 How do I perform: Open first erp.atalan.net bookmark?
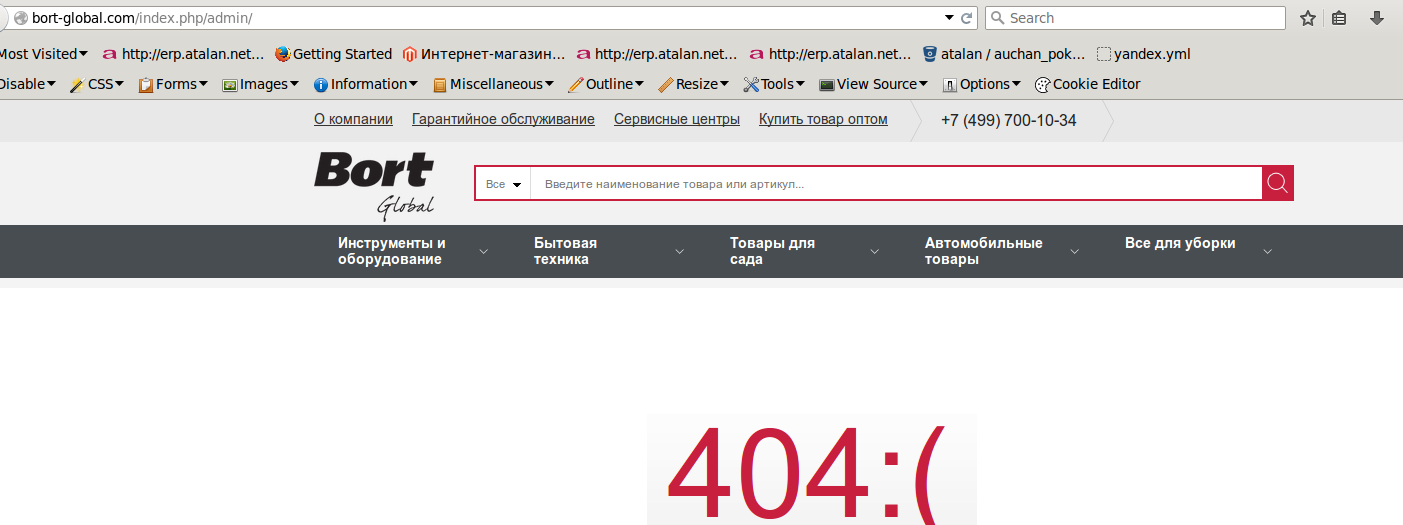184,54
